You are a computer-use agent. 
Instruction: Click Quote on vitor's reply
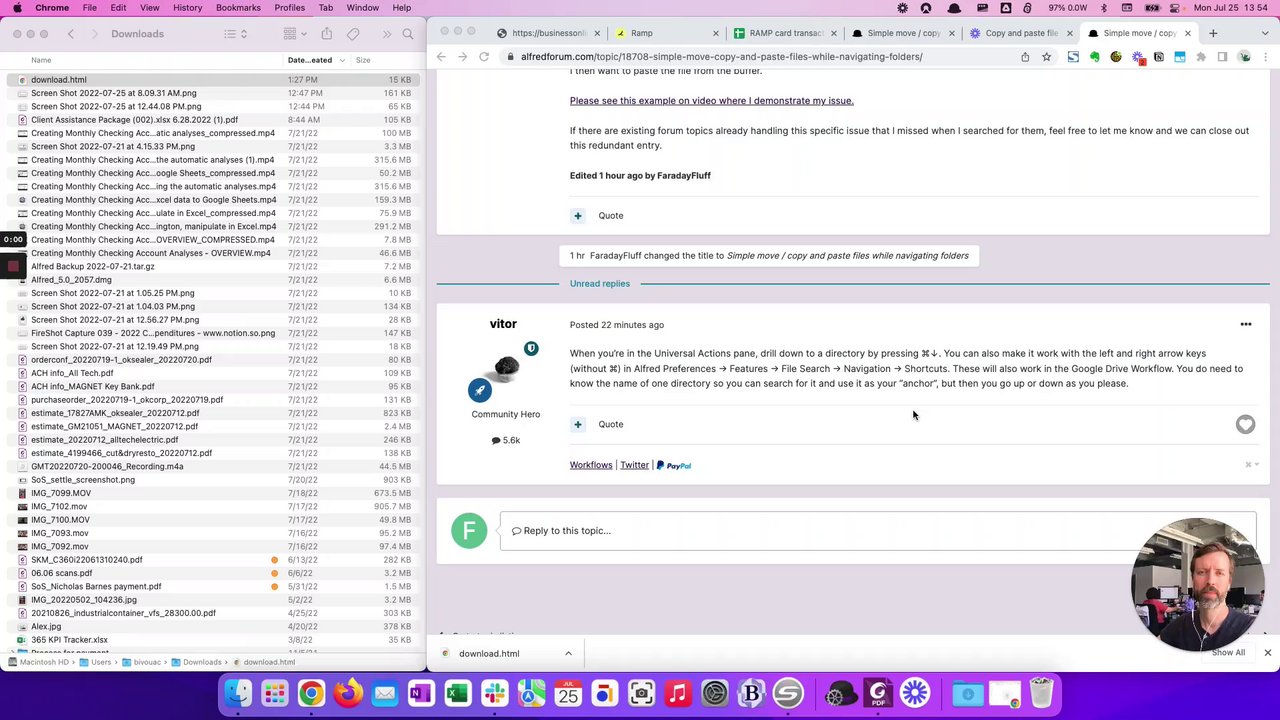click(x=610, y=425)
